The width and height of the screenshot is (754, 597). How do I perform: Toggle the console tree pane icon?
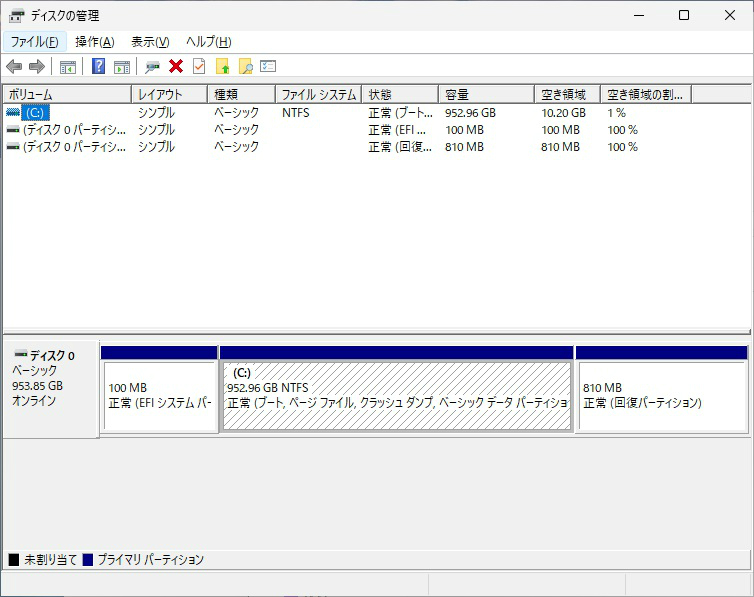(68, 67)
